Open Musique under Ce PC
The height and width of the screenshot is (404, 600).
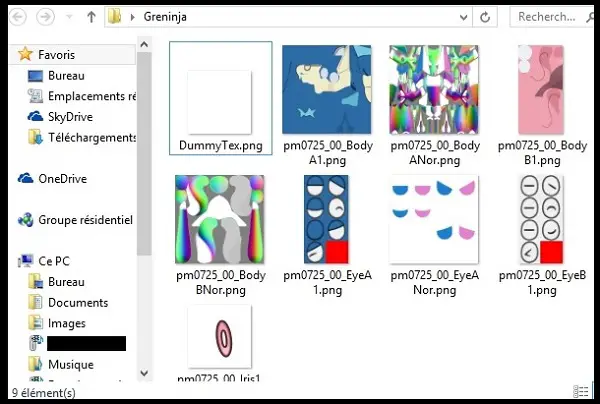pyautogui.click(x=71, y=365)
